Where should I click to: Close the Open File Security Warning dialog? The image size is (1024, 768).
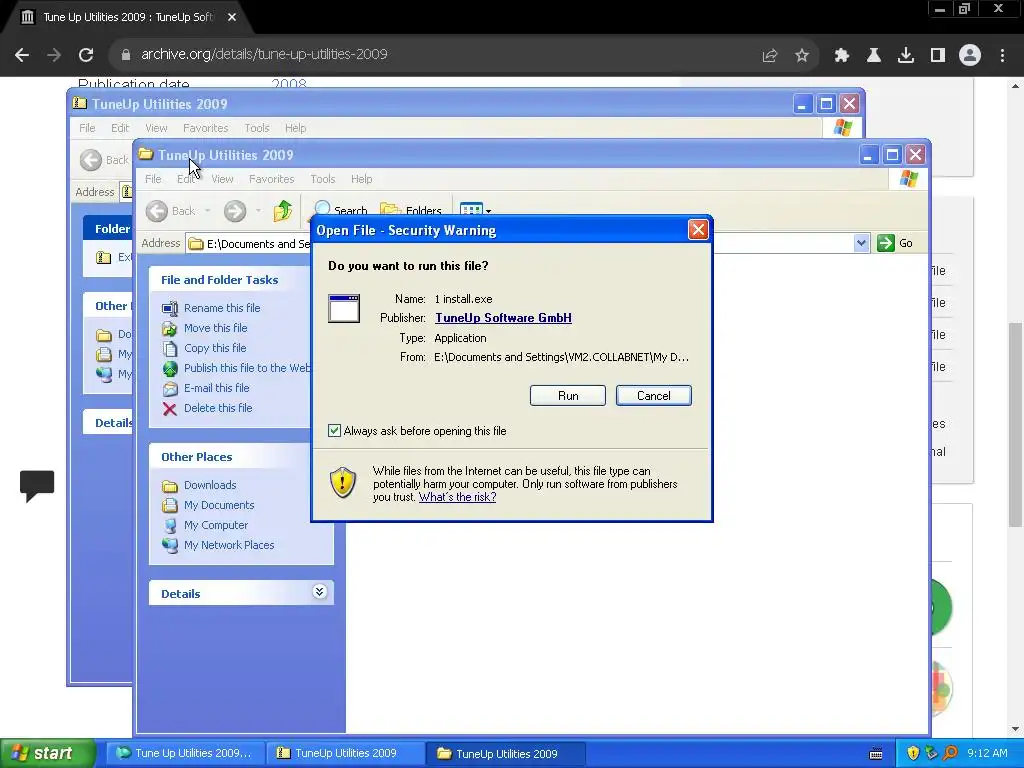[x=698, y=230]
